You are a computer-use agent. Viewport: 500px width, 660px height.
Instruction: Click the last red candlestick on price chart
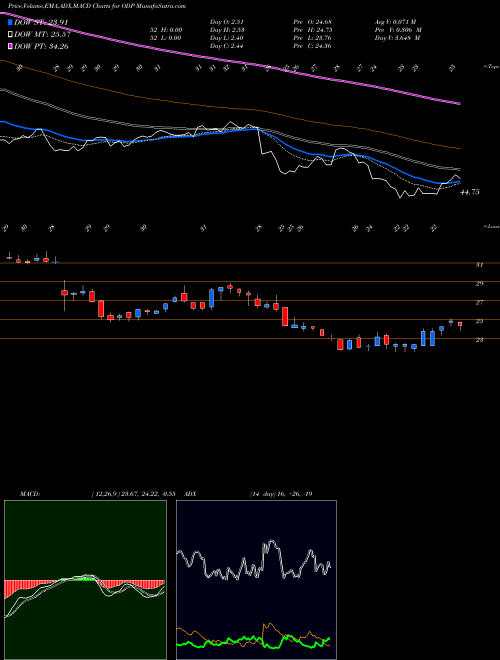pyautogui.click(x=460, y=324)
